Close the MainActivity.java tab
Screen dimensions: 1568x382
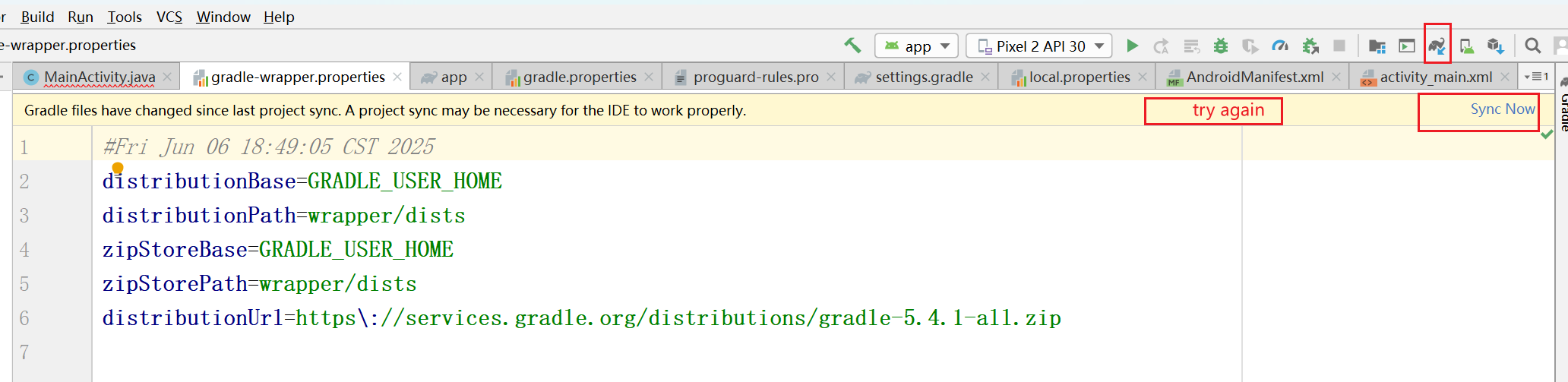coord(167,77)
